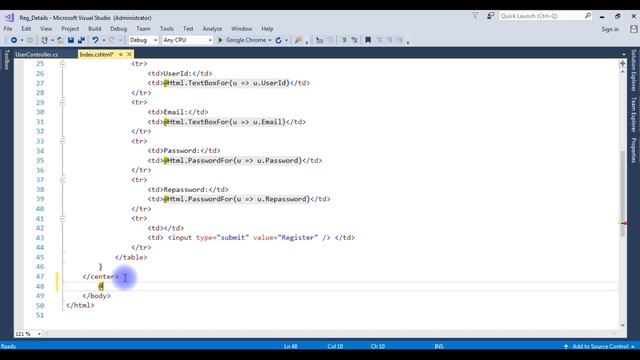Screen dimensions: 640x360
Task: Collapse the tr block at line 25
Action: [x=62, y=64]
